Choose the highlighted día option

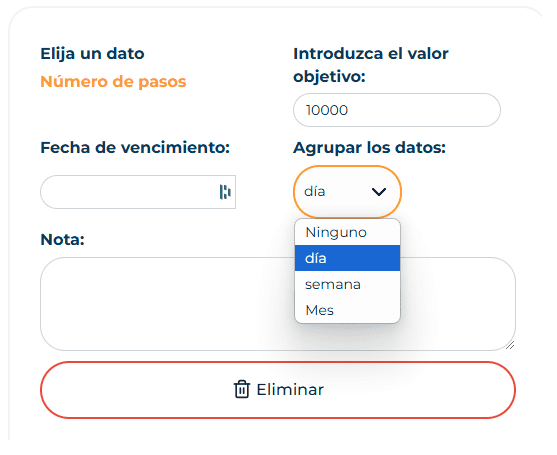[x=347, y=258]
